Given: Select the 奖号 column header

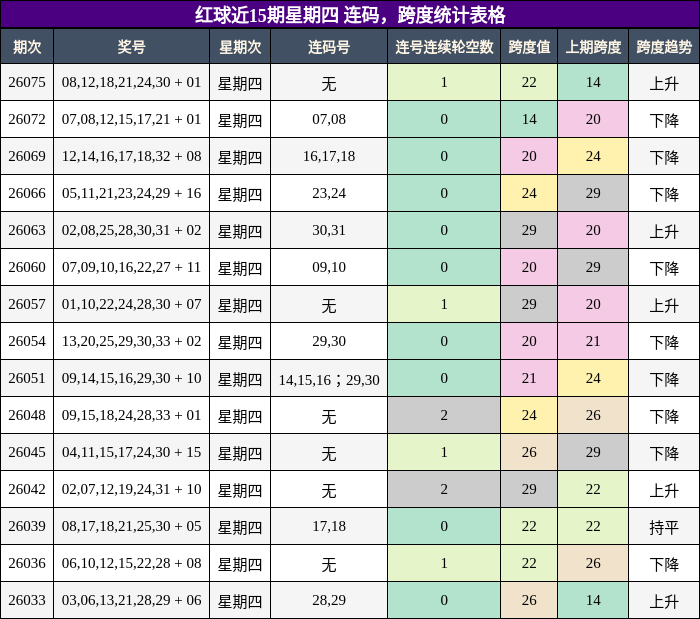Looking at the screenshot, I should tap(131, 46).
